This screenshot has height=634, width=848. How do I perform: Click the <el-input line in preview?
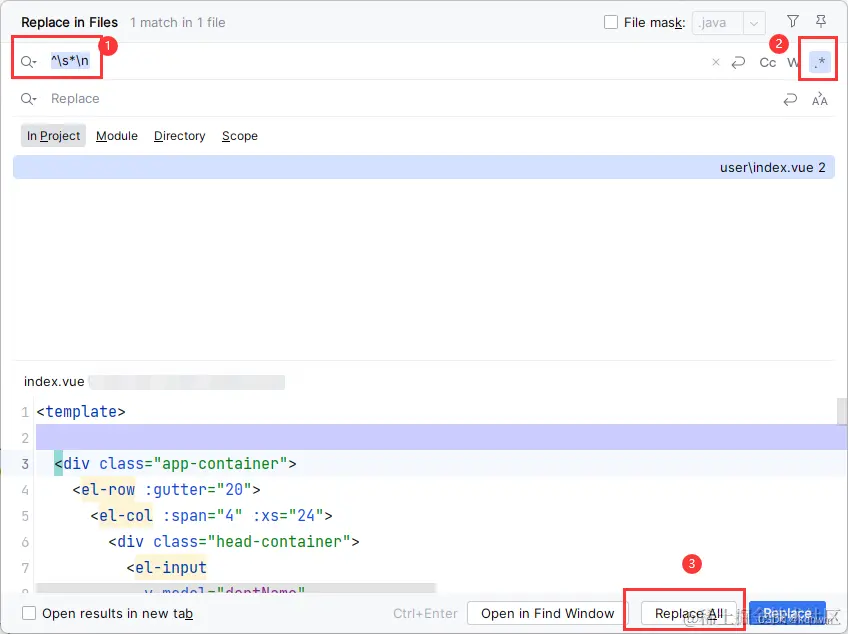pyautogui.click(x=167, y=567)
